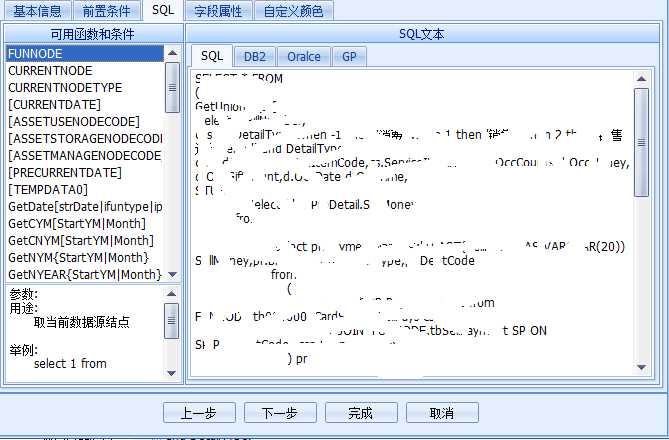Click the 取当前数据源结点 description text
This screenshot has height=440, width=669.
tap(81, 322)
